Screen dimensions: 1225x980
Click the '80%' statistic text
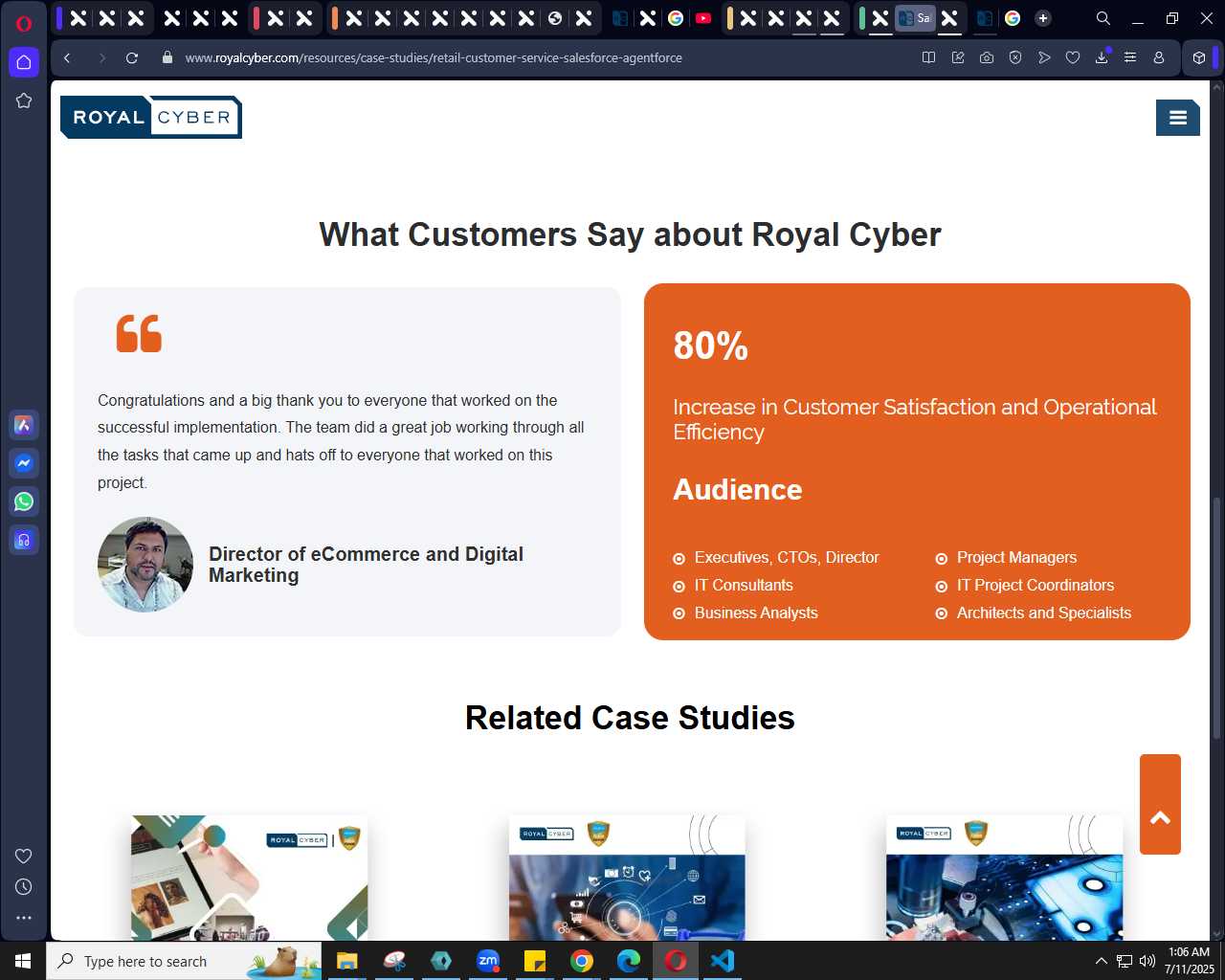(x=710, y=345)
